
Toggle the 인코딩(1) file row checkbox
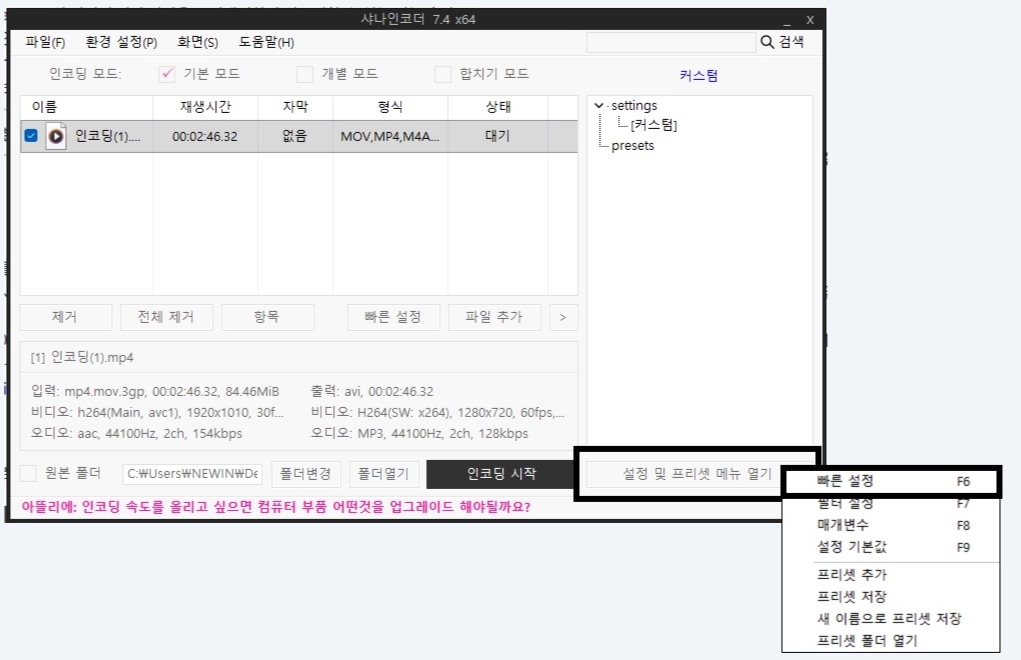tap(31, 135)
